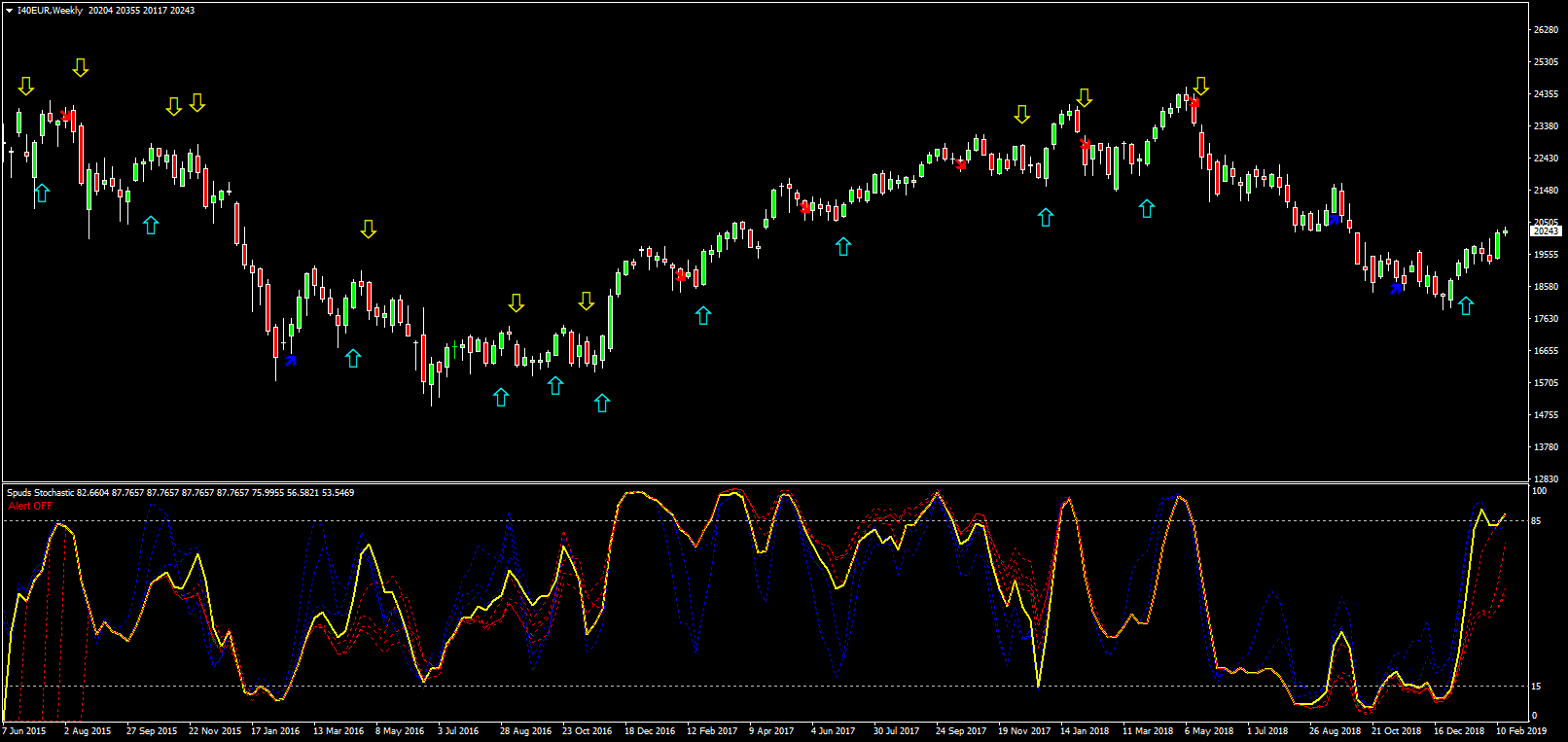The width and height of the screenshot is (1568, 742).
Task: Click price scale value 23380
Action: pyautogui.click(x=1546, y=126)
